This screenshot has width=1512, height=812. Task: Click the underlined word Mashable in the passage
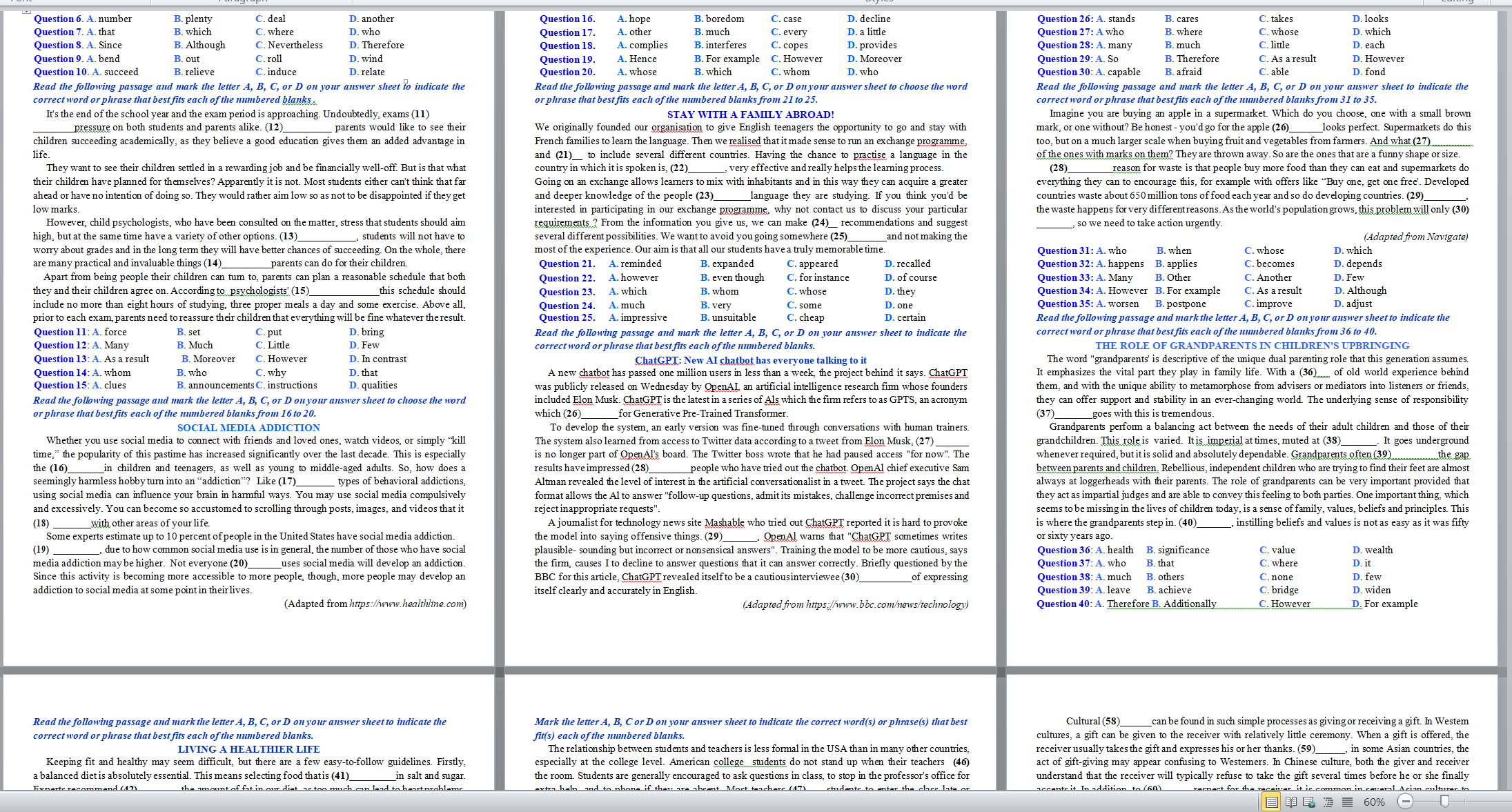pyautogui.click(x=724, y=522)
